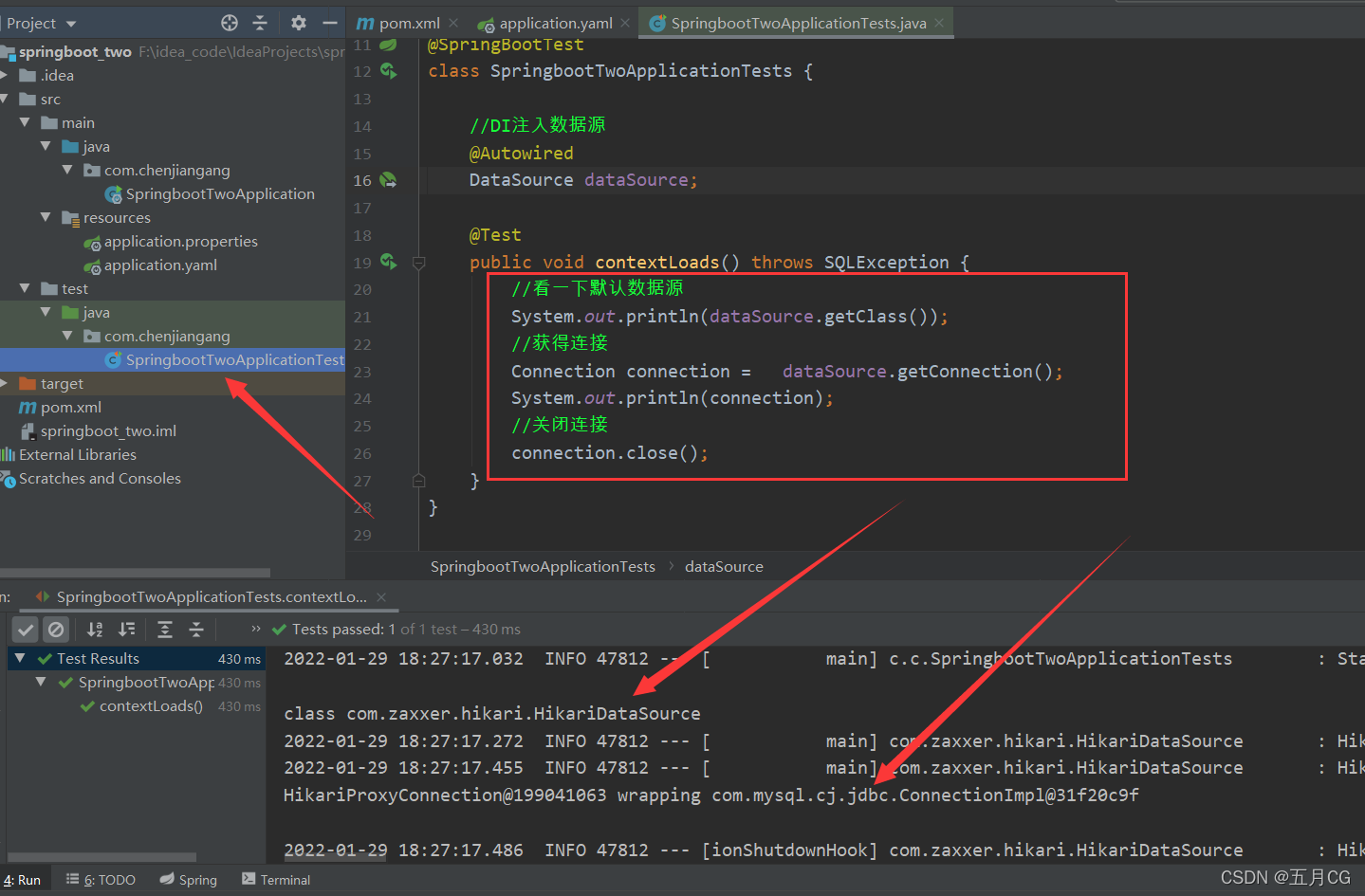Expand the target folder
The image size is (1365, 896).
click(5, 383)
